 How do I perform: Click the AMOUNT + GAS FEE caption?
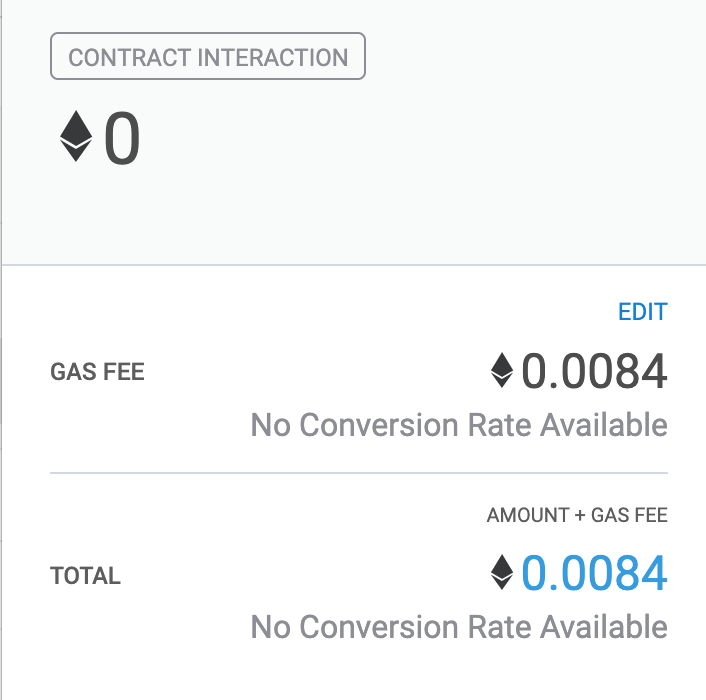(577, 515)
